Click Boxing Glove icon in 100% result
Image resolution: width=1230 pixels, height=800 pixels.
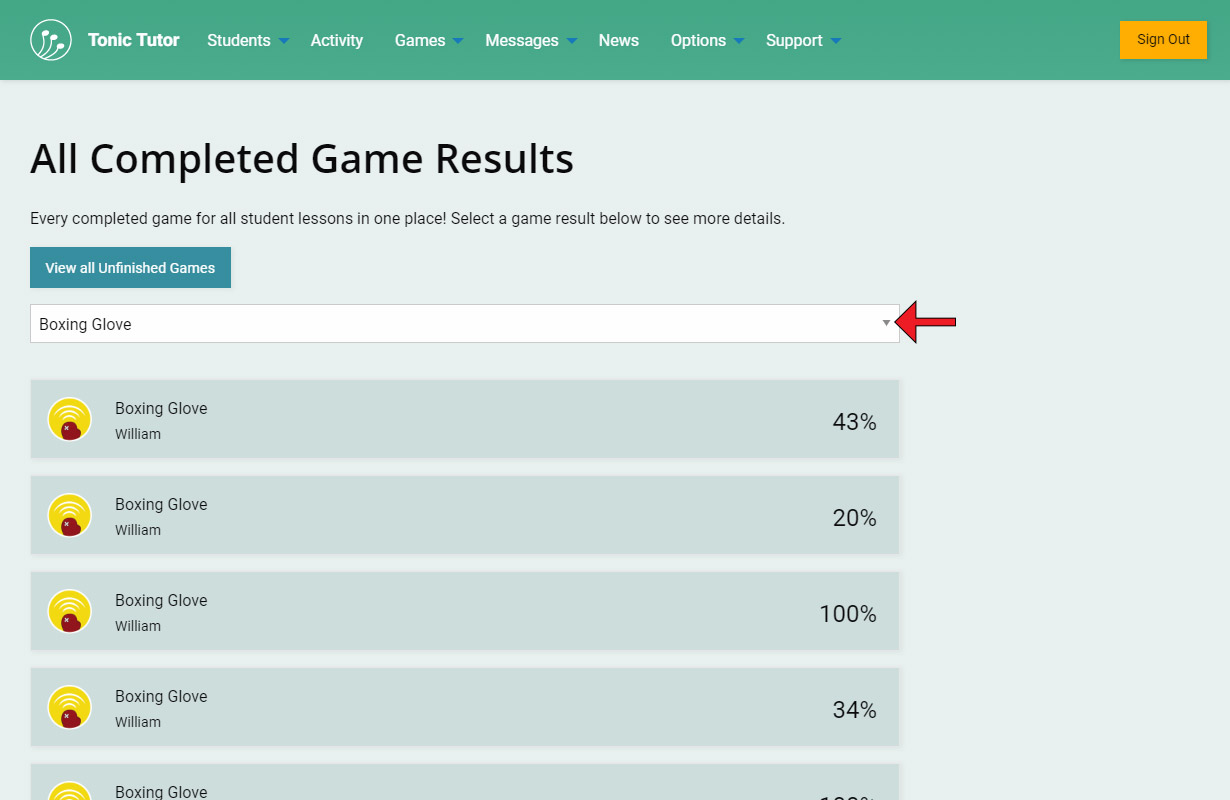click(70, 611)
